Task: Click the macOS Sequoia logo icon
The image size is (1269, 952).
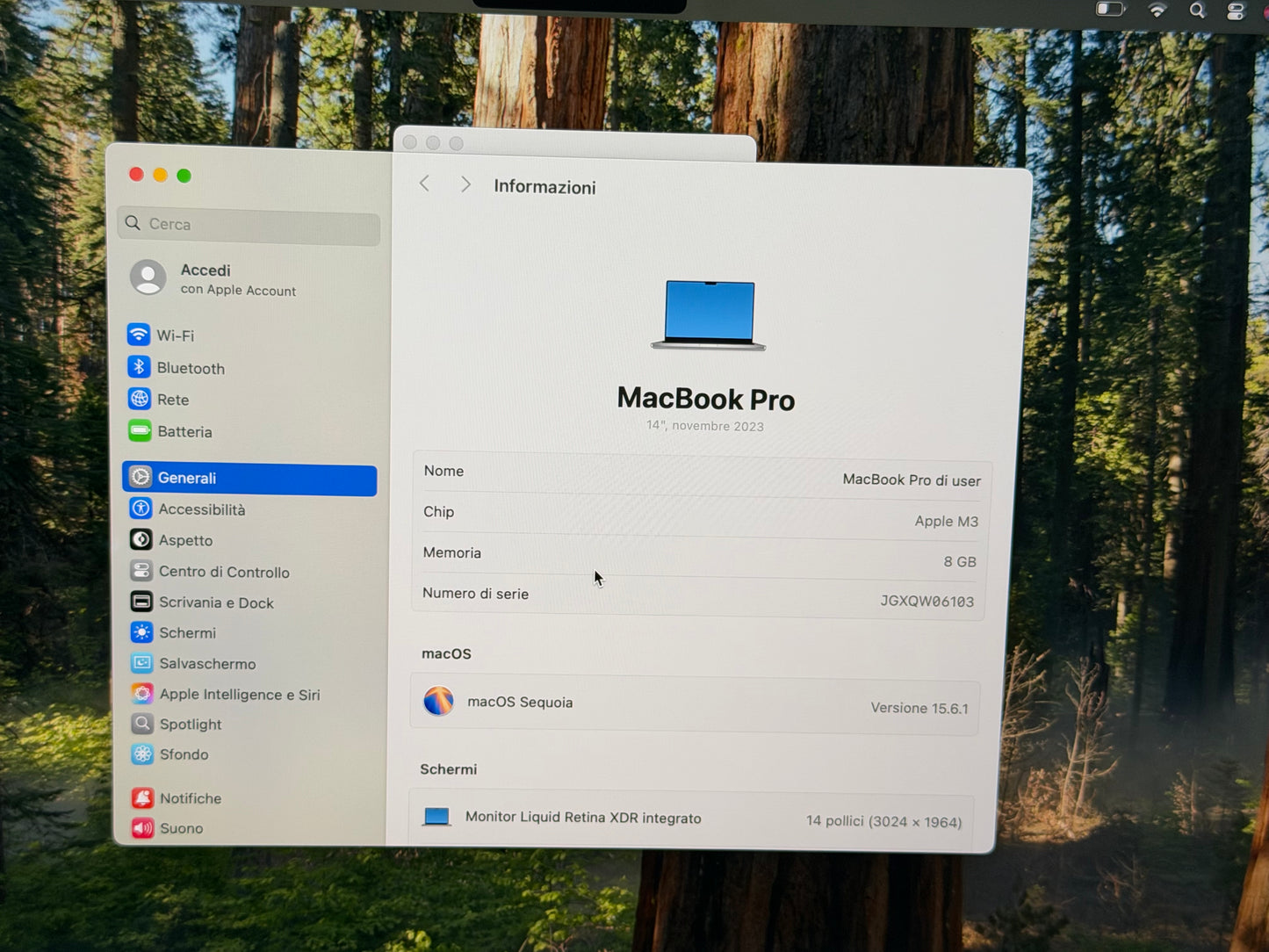Action: point(438,701)
